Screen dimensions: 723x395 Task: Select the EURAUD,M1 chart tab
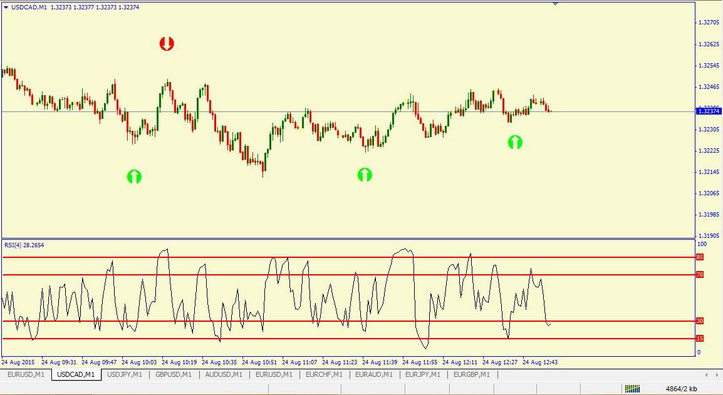374,375
